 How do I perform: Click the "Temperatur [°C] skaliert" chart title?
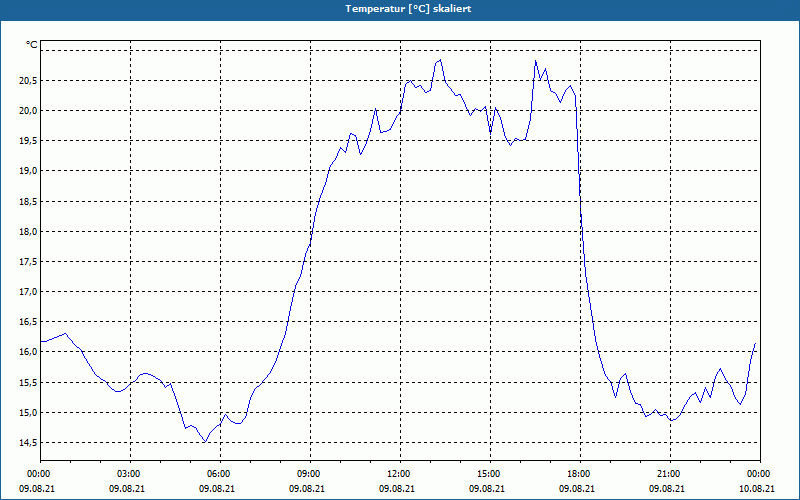click(408, 9)
